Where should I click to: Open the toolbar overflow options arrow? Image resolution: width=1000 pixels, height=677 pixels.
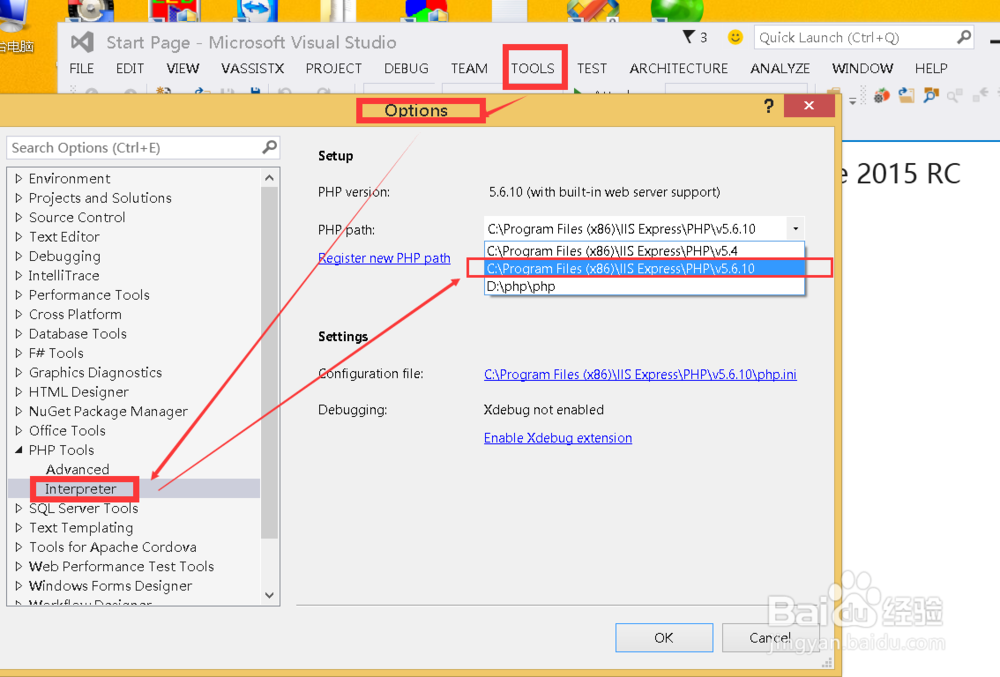click(x=853, y=100)
